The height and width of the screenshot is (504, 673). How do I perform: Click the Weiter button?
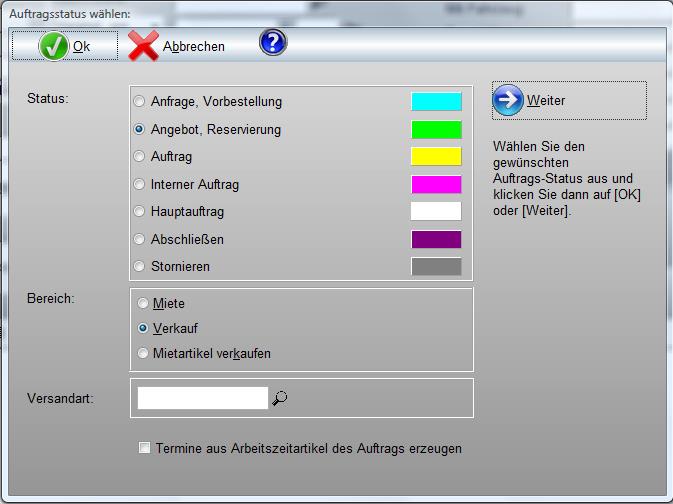pos(569,100)
